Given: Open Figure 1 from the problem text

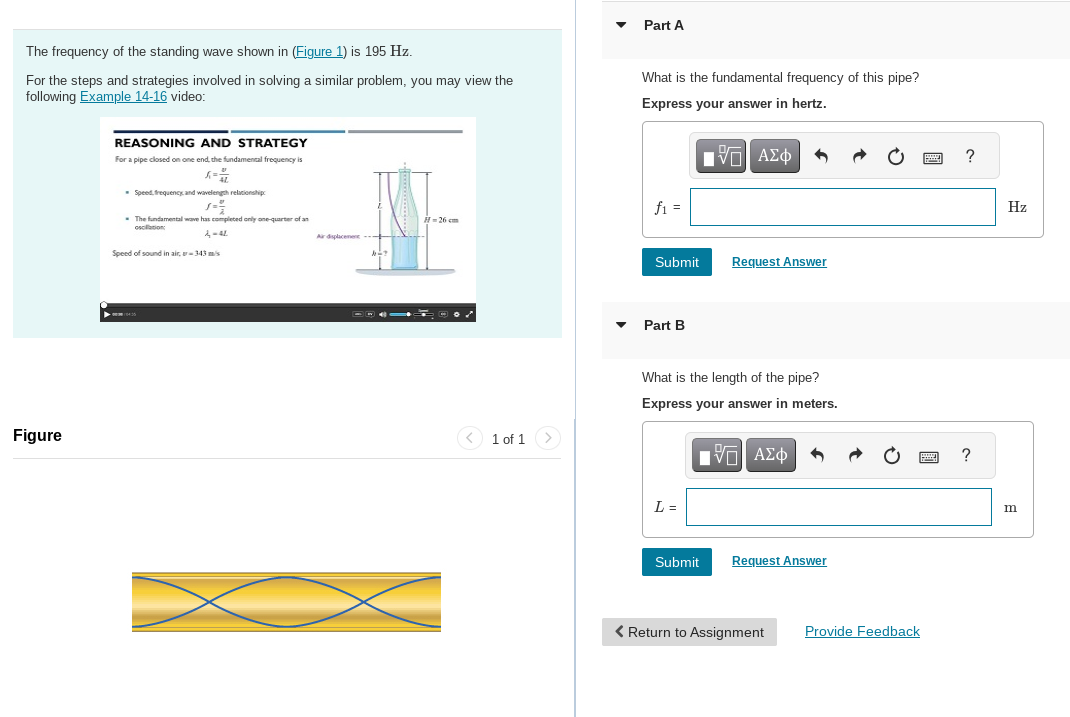Looking at the screenshot, I should 318,51.
